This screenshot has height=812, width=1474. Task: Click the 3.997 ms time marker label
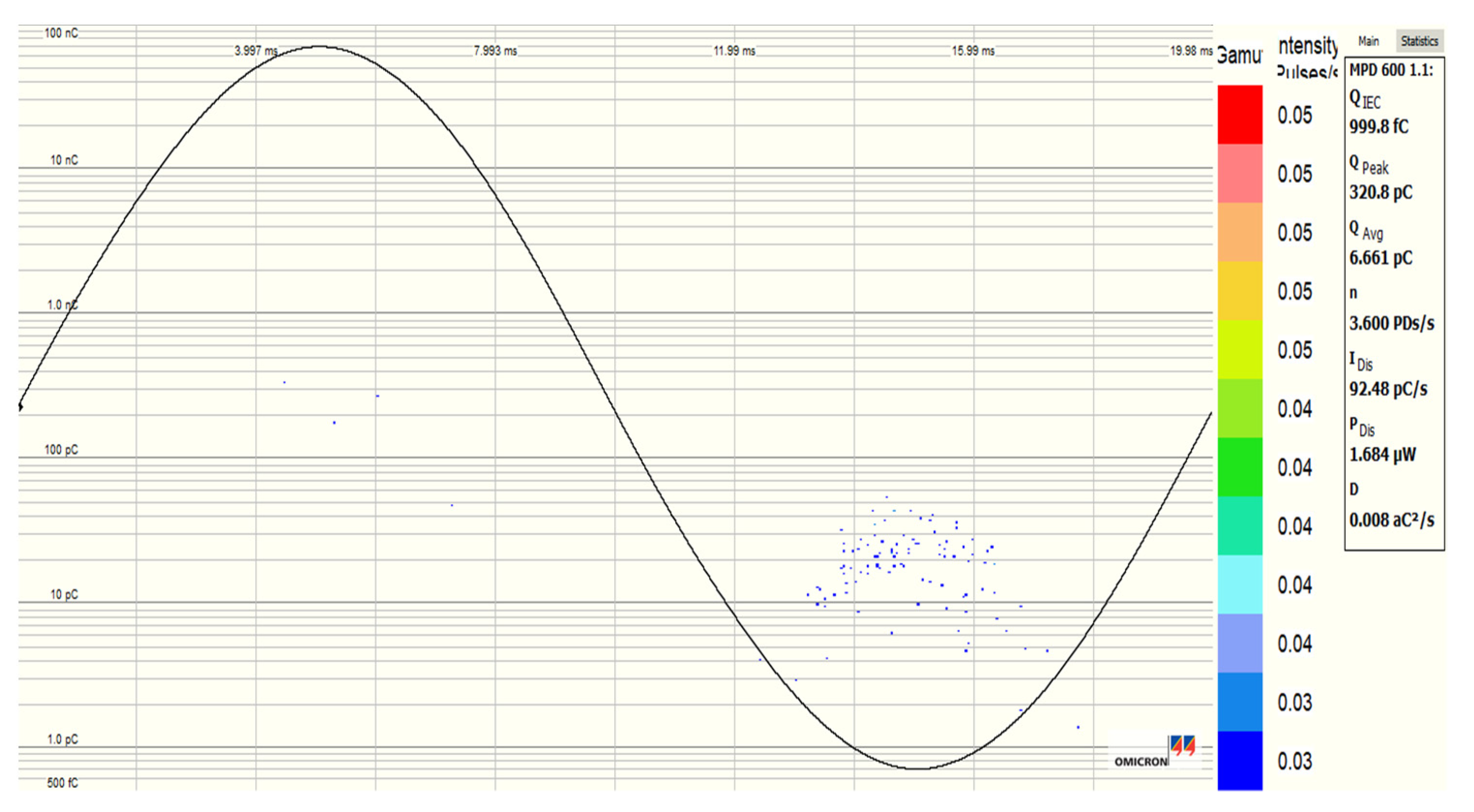tap(256, 51)
